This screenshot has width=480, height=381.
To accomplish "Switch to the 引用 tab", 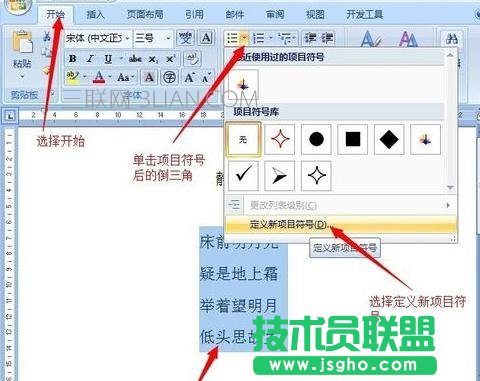I will coord(194,14).
